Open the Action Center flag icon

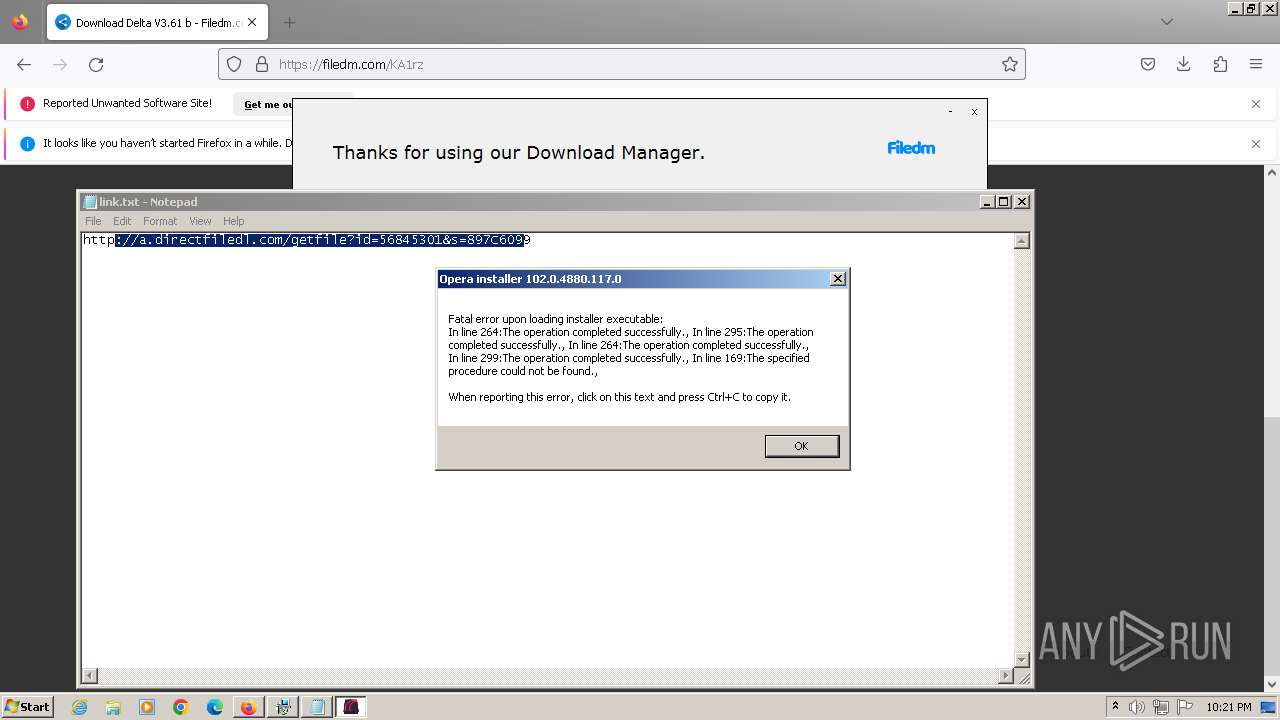[1184, 707]
